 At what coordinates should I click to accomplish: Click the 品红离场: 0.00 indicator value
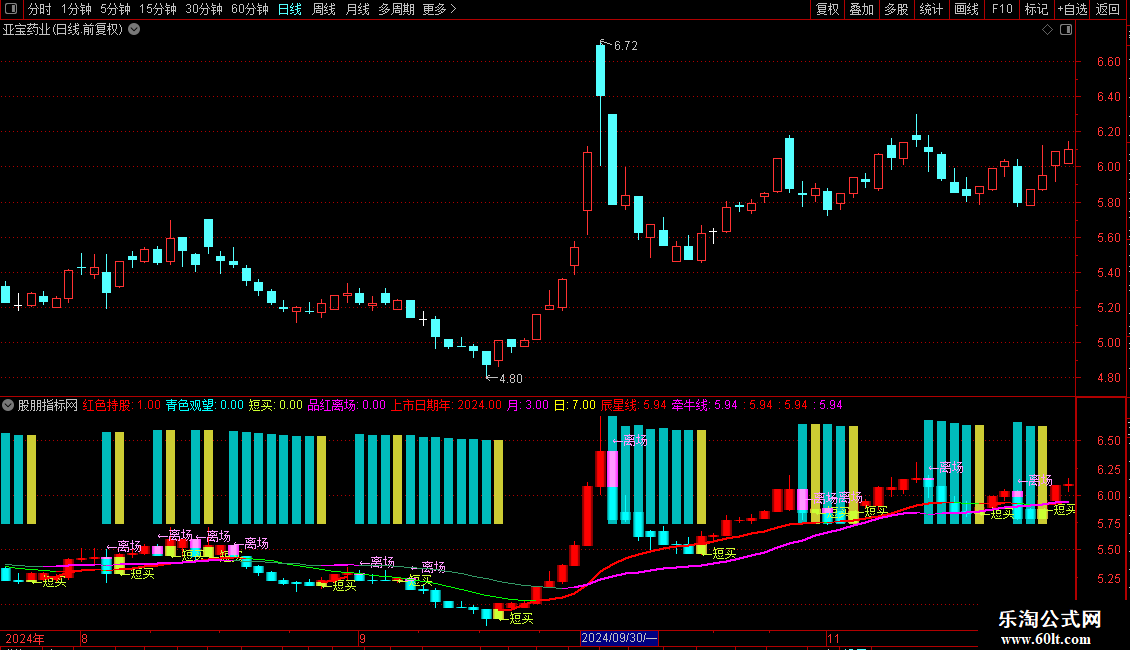click(x=347, y=405)
